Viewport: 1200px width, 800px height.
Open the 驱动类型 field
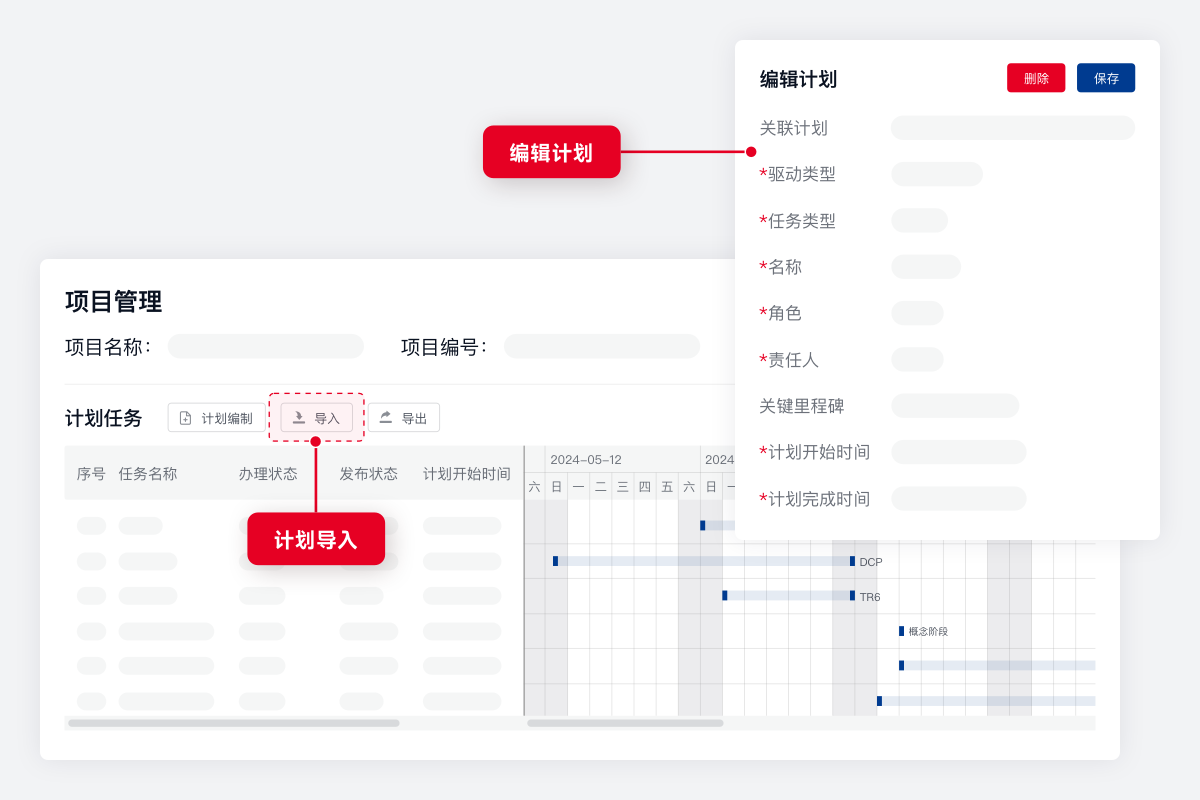[x=936, y=174]
